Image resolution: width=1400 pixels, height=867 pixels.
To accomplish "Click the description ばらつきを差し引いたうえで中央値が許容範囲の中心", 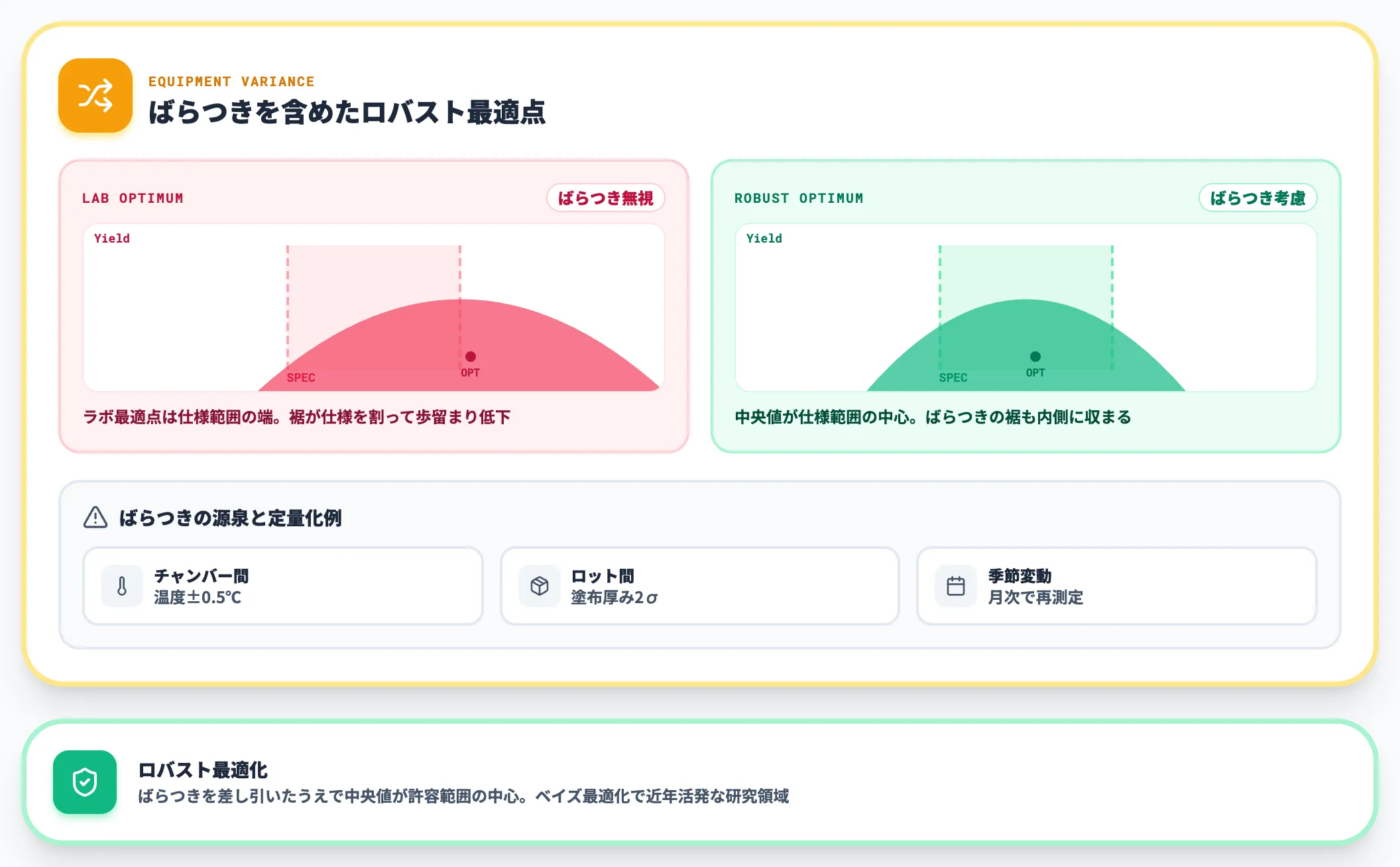I will click(463, 796).
